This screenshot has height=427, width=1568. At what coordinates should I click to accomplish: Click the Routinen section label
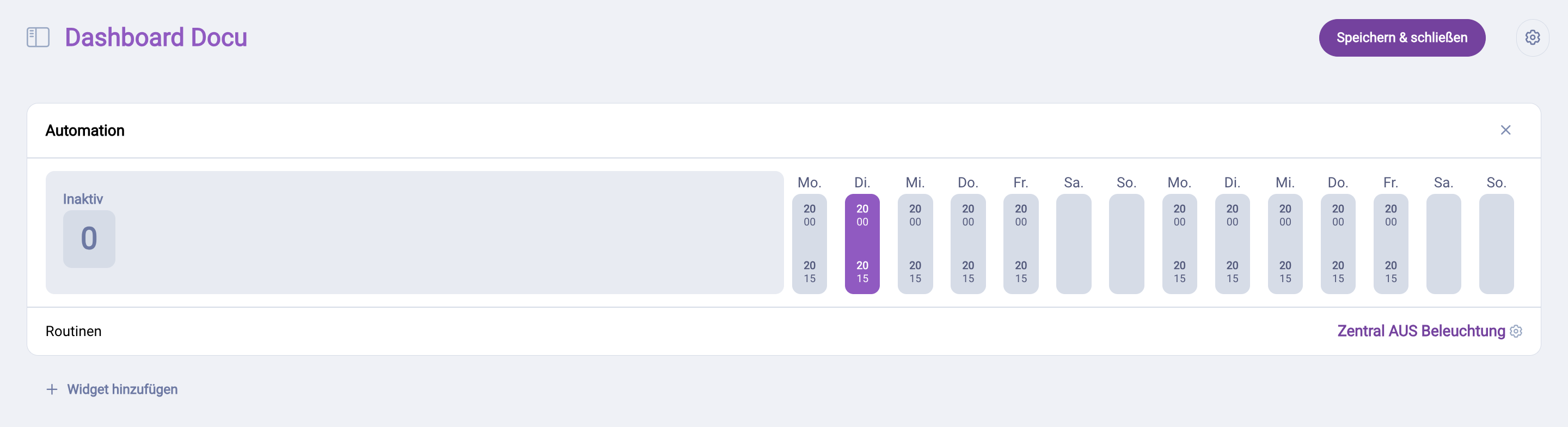73,331
